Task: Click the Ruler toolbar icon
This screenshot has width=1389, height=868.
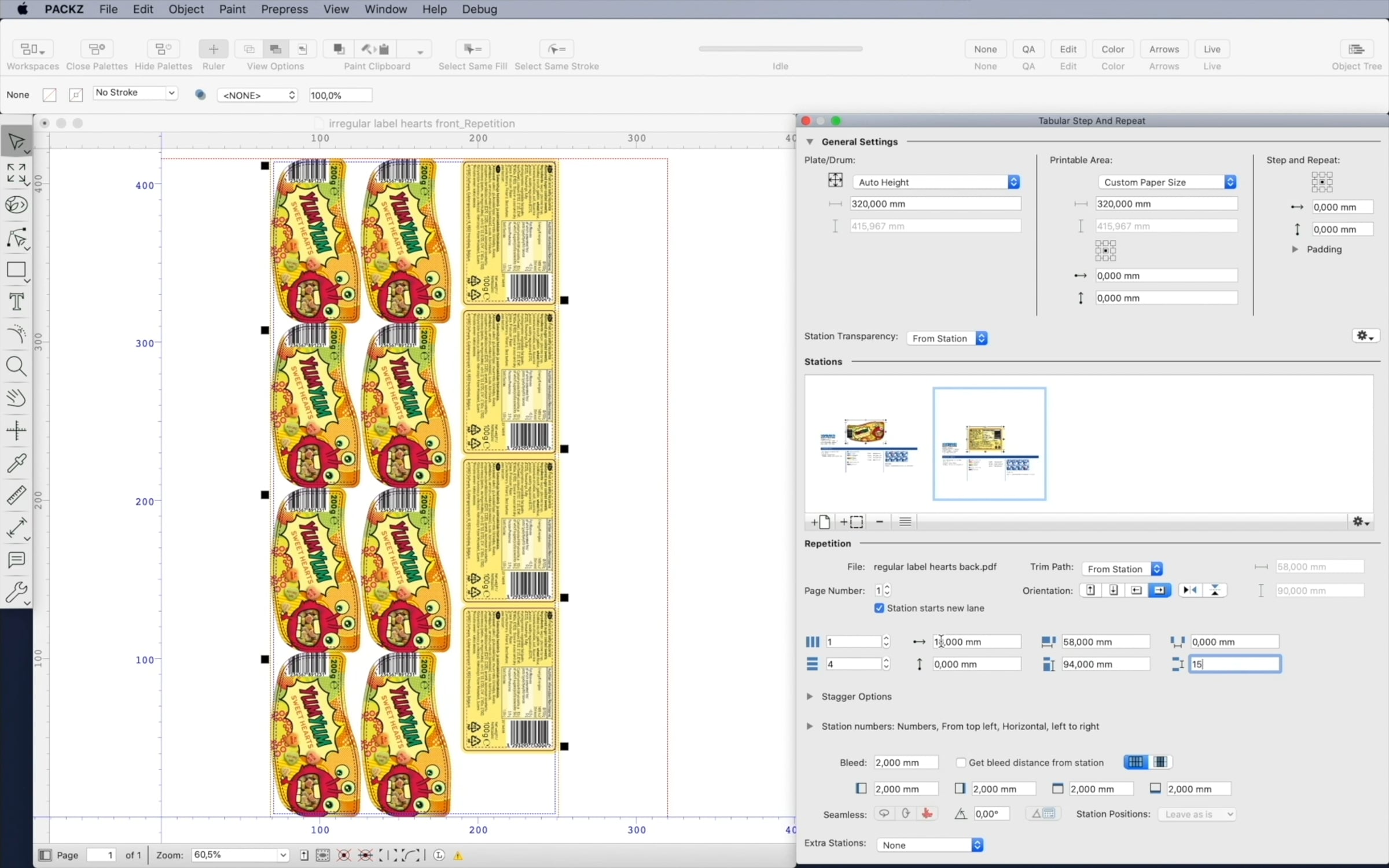Action: pos(213,49)
